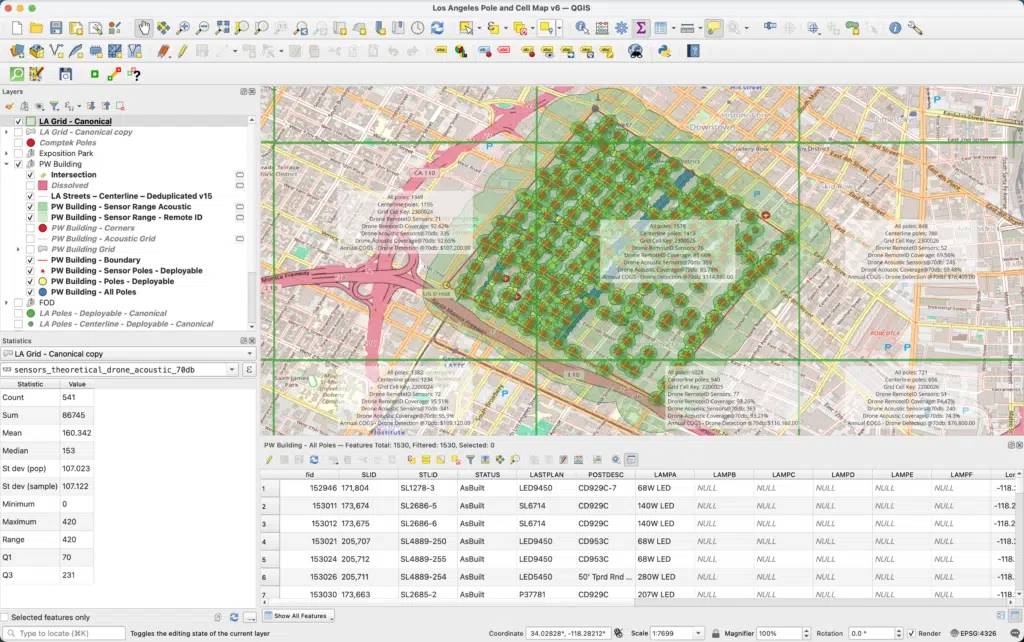Toggle the Render checkbox in status bar
Screen dimensions: 1024x642
tap(913, 631)
